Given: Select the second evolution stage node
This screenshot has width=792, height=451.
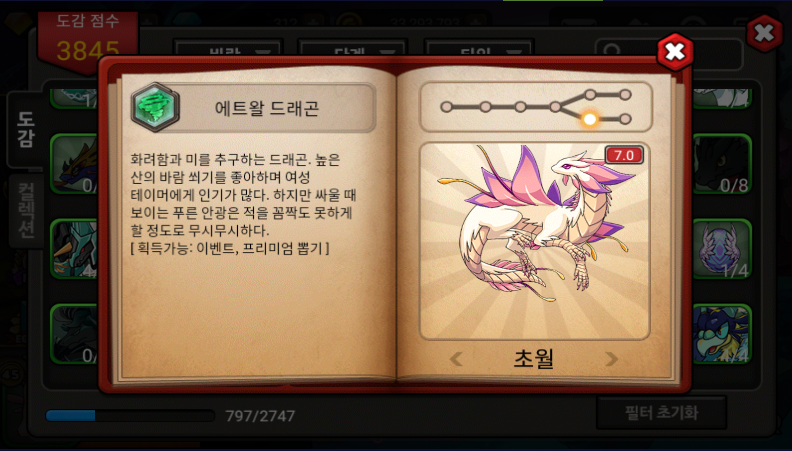Looking at the screenshot, I should pyautogui.click(x=485, y=107).
